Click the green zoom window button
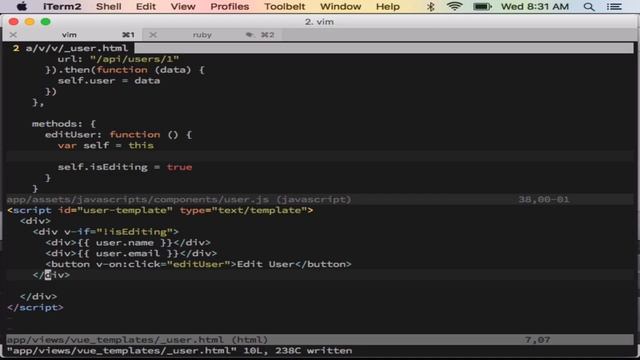The width and height of the screenshot is (640, 360). (46, 22)
